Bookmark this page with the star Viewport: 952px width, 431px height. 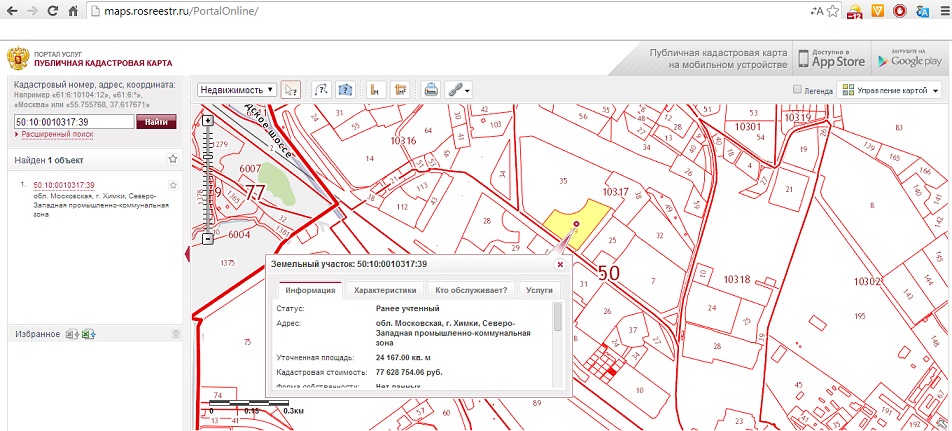pos(833,11)
